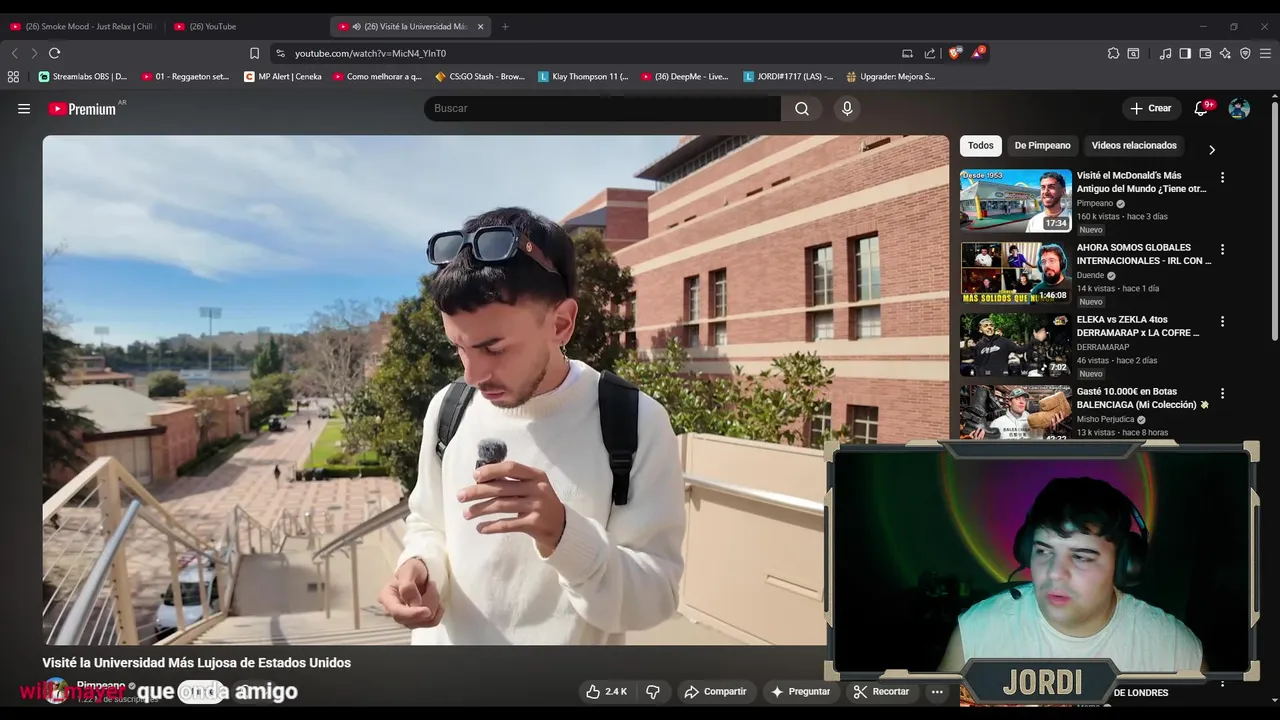Go forward in browser history
1280x720 pixels.
tap(34, 53)
